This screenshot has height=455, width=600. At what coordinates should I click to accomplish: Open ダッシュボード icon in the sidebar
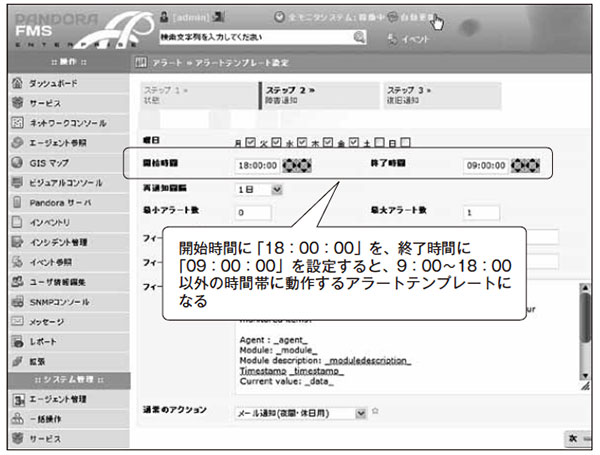point(17,83)
